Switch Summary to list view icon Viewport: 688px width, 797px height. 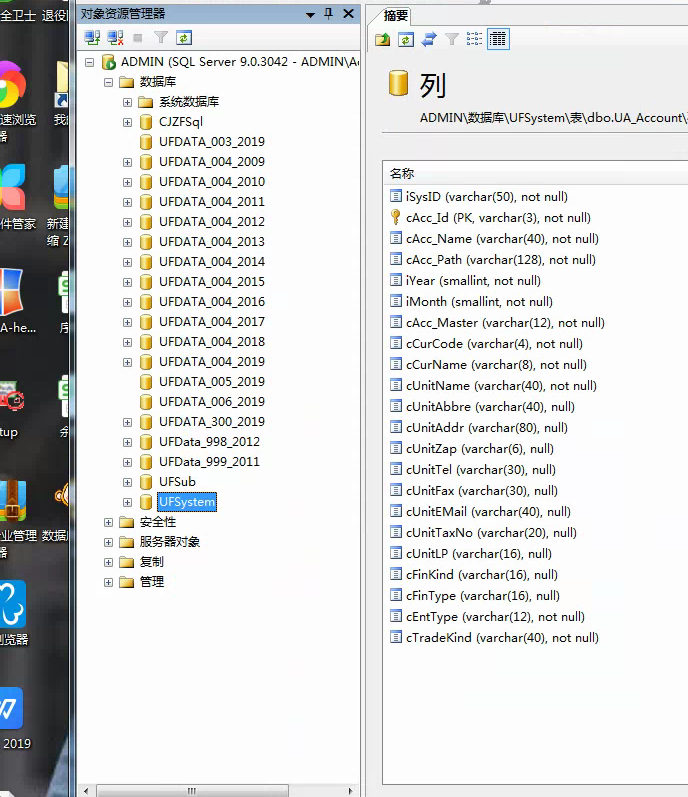coord(475,39)
